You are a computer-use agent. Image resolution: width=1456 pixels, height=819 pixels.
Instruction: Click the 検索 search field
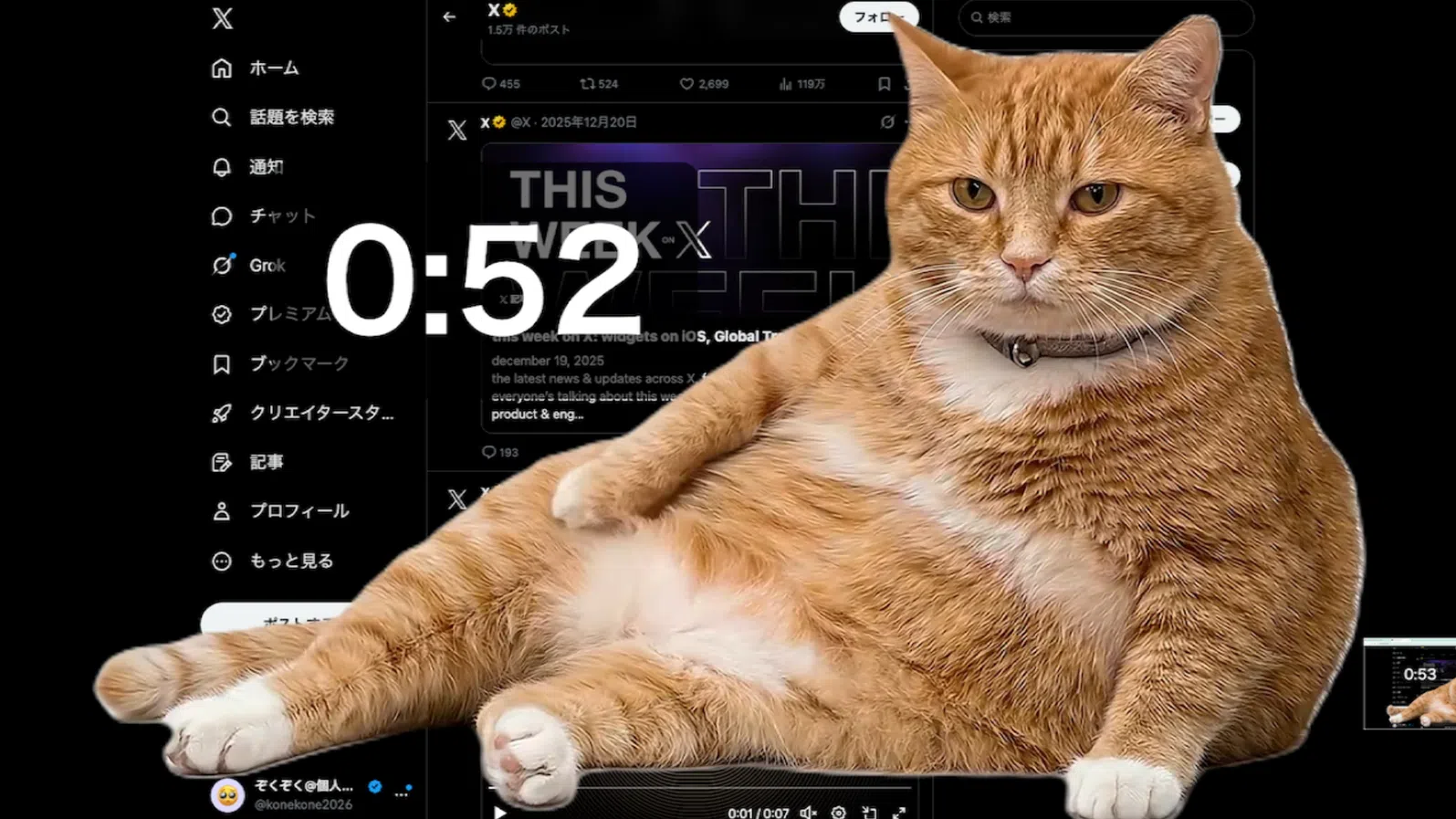(1105, 17)
